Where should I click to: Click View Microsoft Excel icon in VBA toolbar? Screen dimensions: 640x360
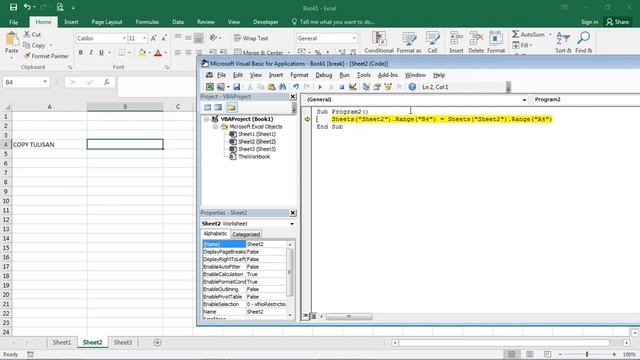click(x=209, y=87)
